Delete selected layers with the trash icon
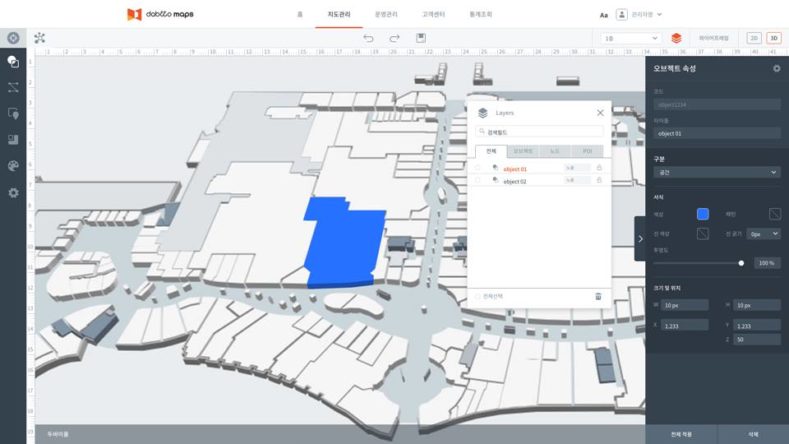The width and height of the screenshot is (789, 444). tap(599, 296)
